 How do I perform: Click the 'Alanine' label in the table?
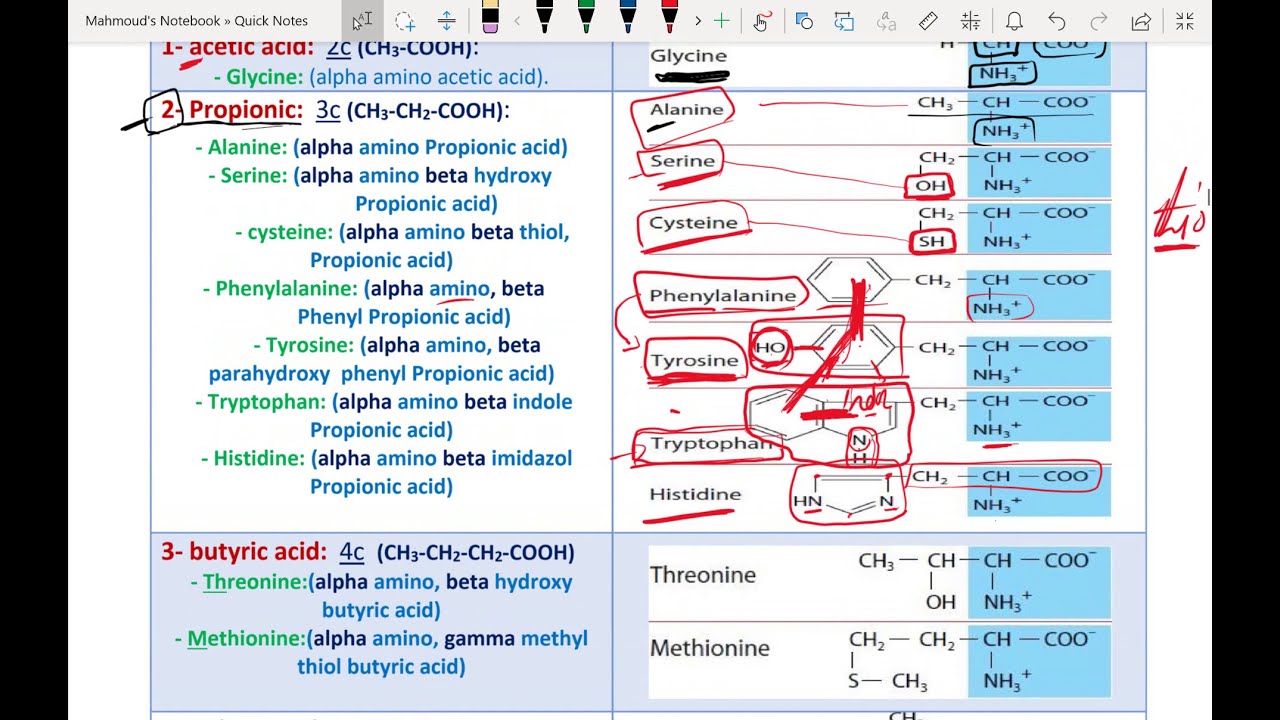686,110
